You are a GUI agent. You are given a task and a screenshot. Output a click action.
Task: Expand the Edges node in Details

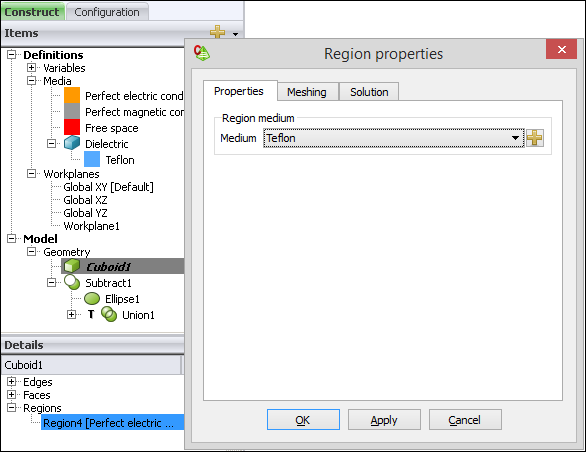[12, 382]
